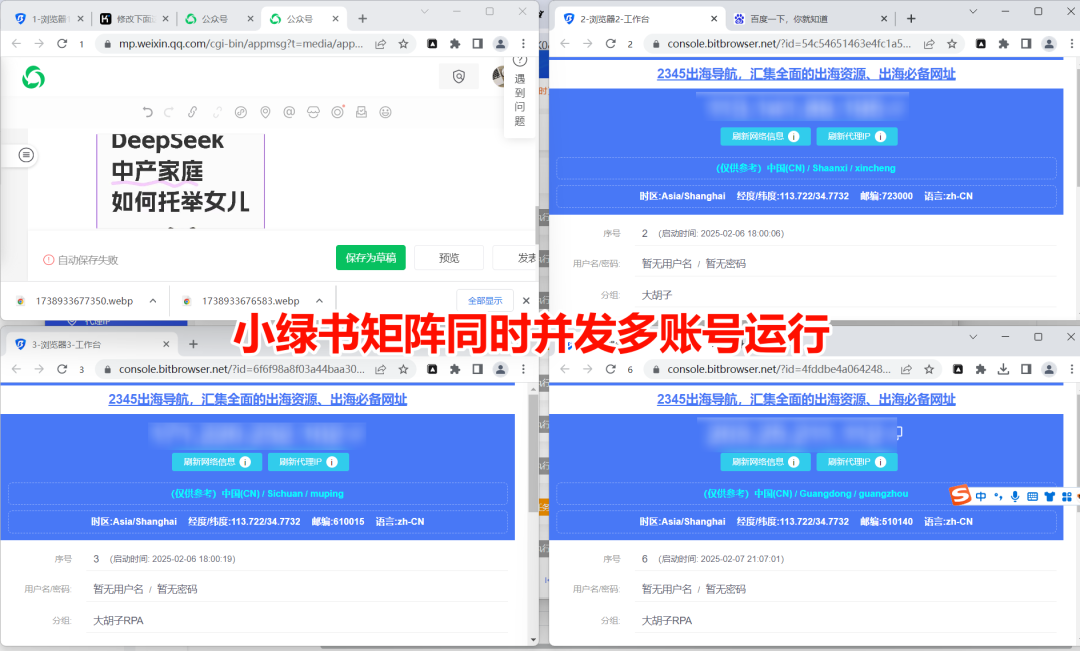Image resolution: width=1080 pixels, height=651 pixels.
Task: Close the download bar with X
Action: (526, 301)
